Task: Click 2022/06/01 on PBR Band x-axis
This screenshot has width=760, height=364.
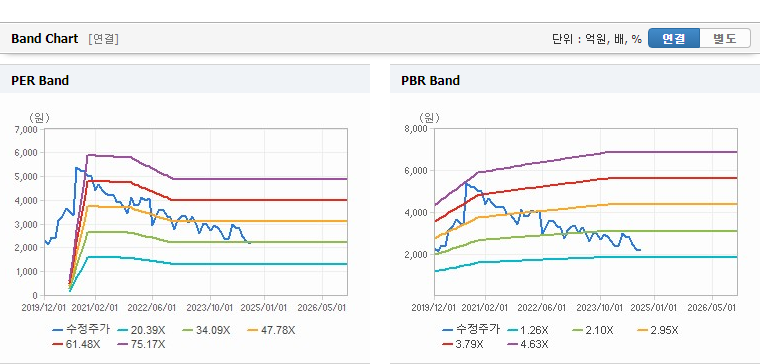Action: (541, 308)
